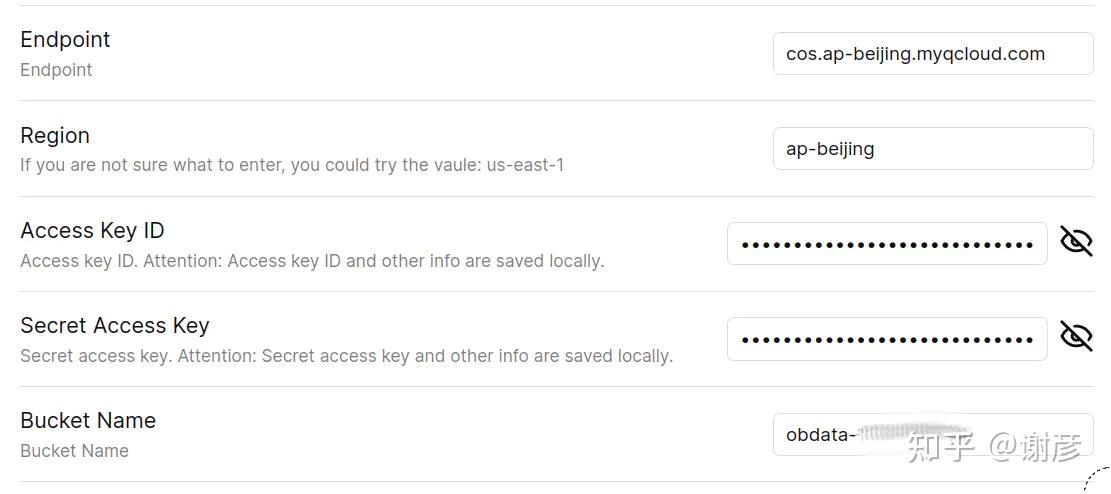Click the Access key ID saved-locally notice
The width and height of the screenshot is (1111, 494).
(312, 261)
